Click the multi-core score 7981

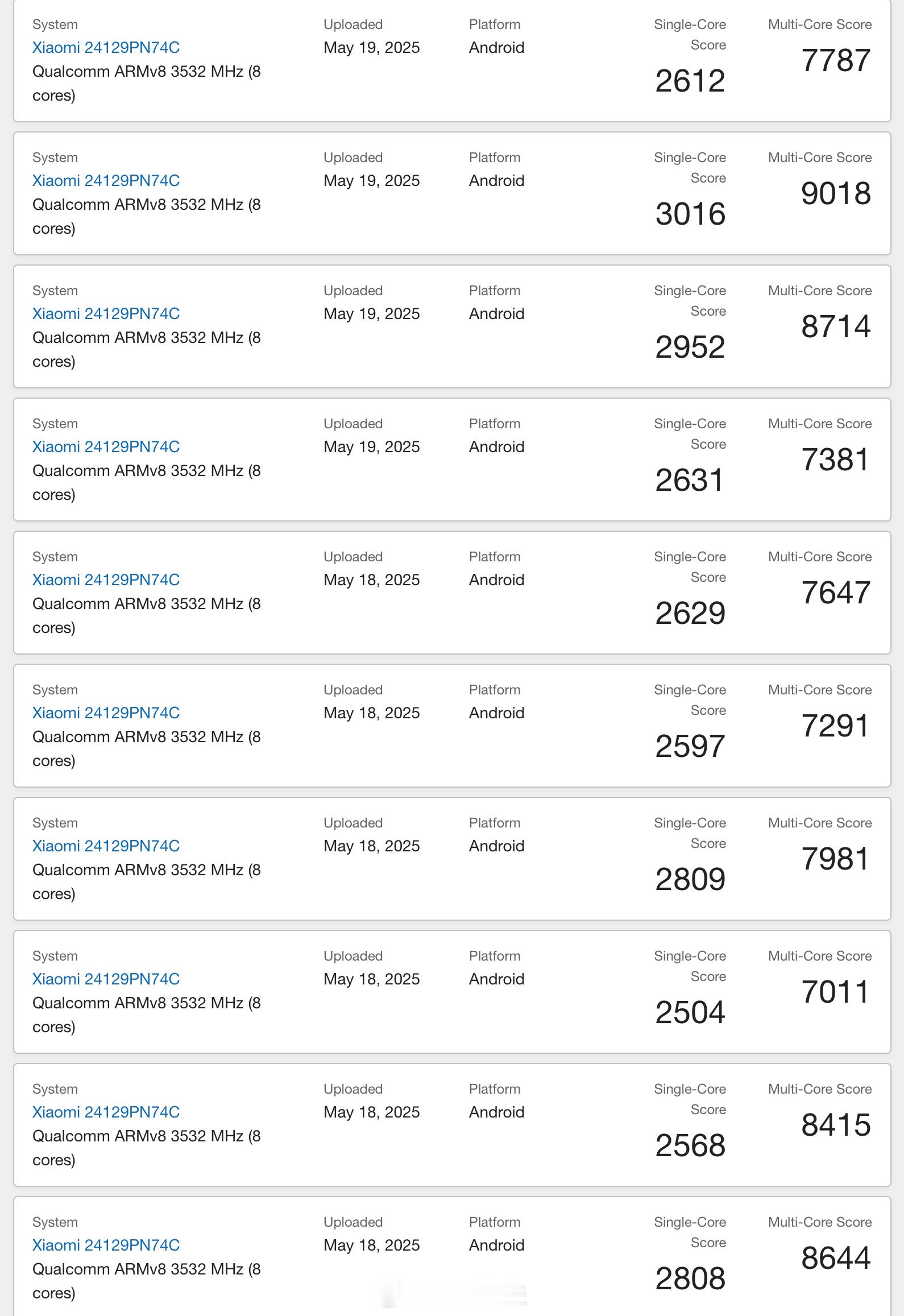[836, 859]
